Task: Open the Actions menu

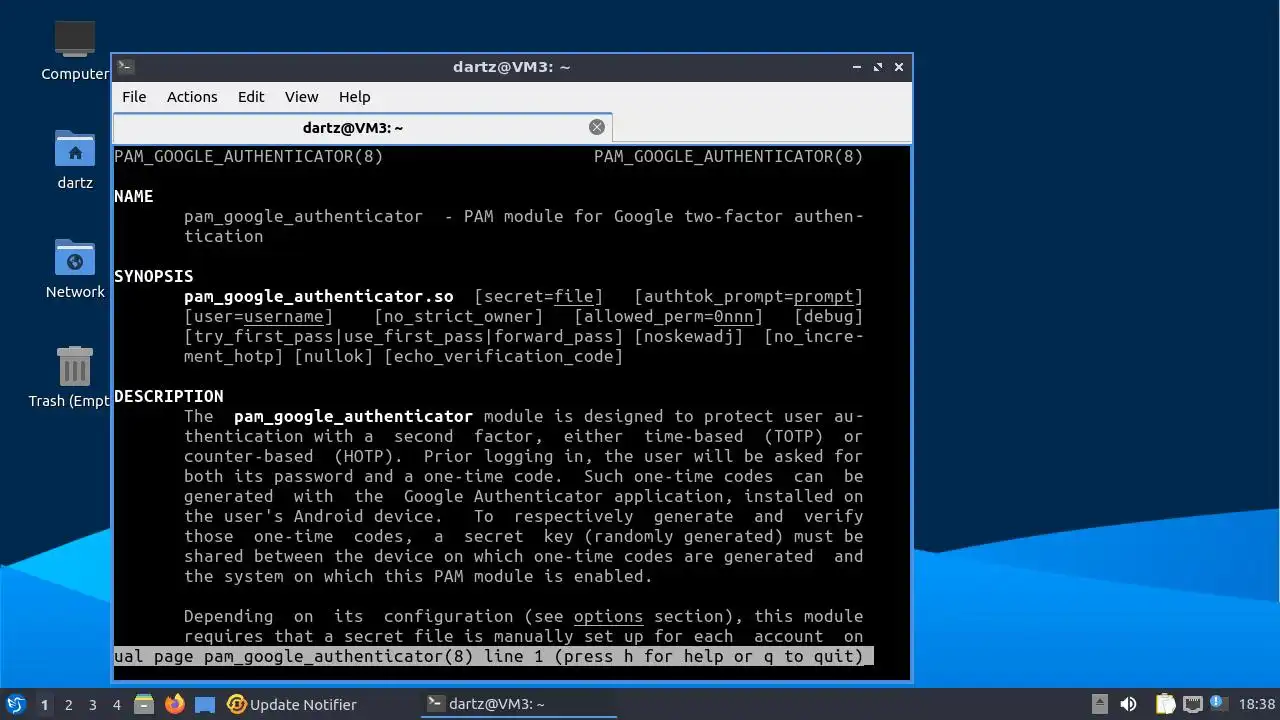Action: pyautogui.click(x=192, y=97)
